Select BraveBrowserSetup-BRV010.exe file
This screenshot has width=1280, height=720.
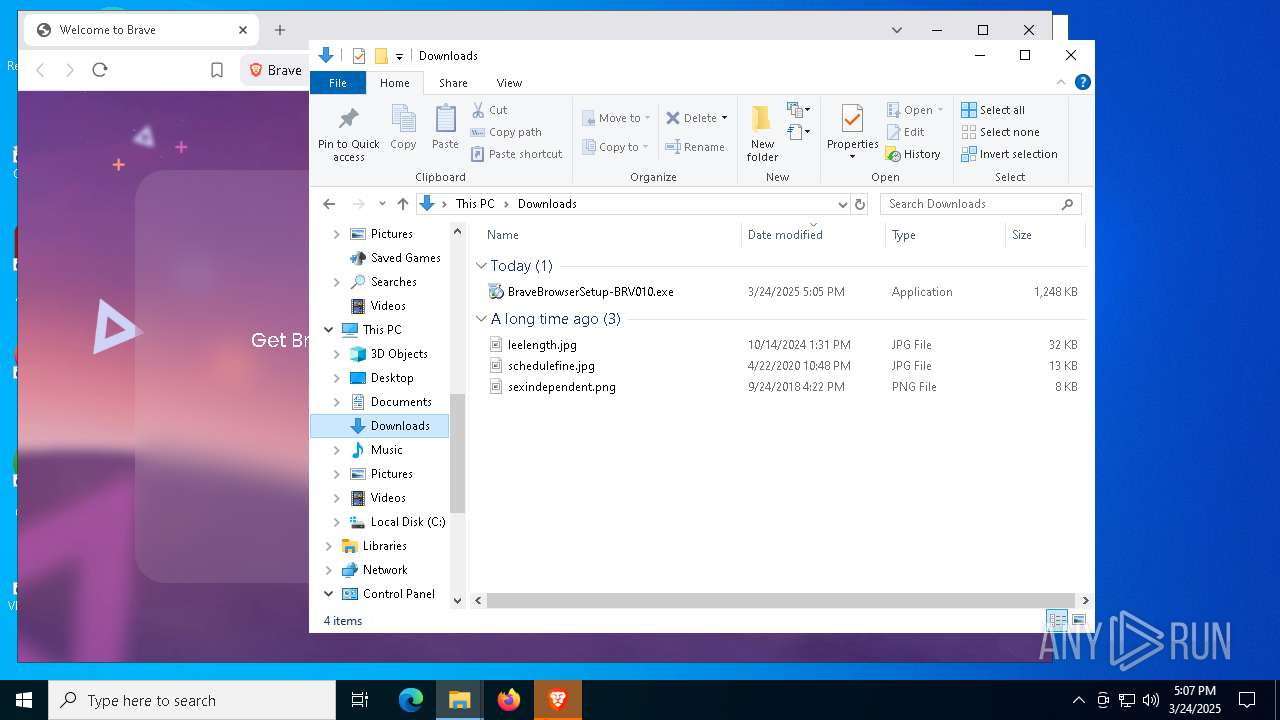[x=590, y=292]
